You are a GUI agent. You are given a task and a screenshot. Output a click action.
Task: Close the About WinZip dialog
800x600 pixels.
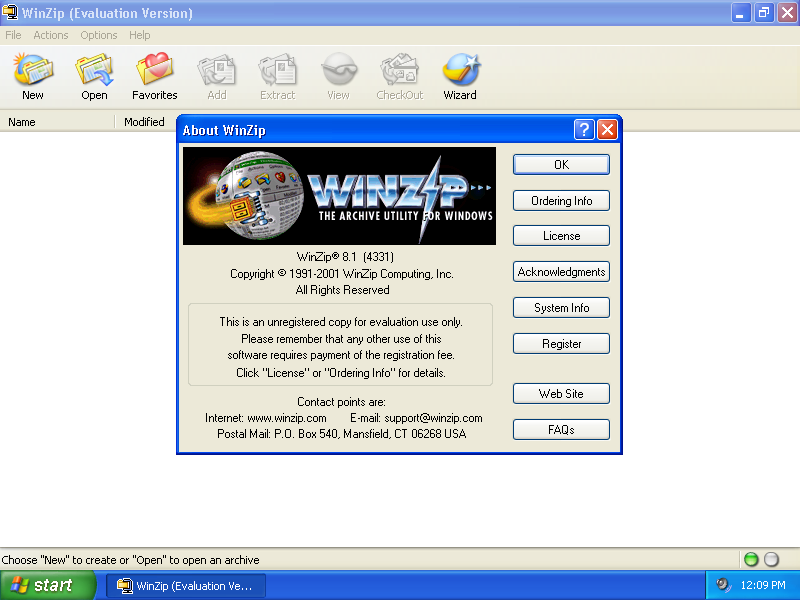(x=607, y=130)
